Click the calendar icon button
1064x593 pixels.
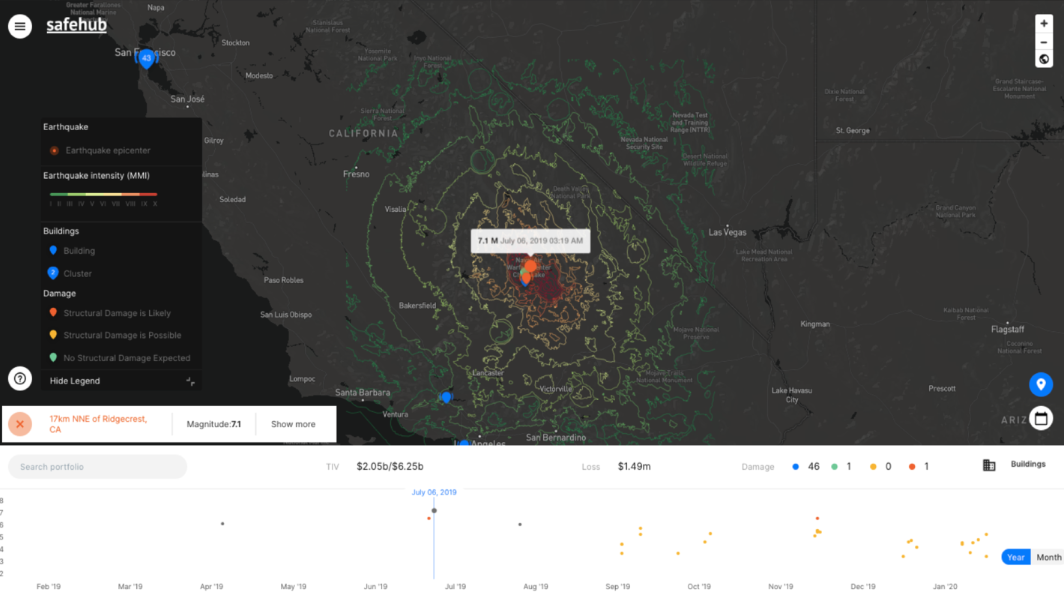(1041, 418)
